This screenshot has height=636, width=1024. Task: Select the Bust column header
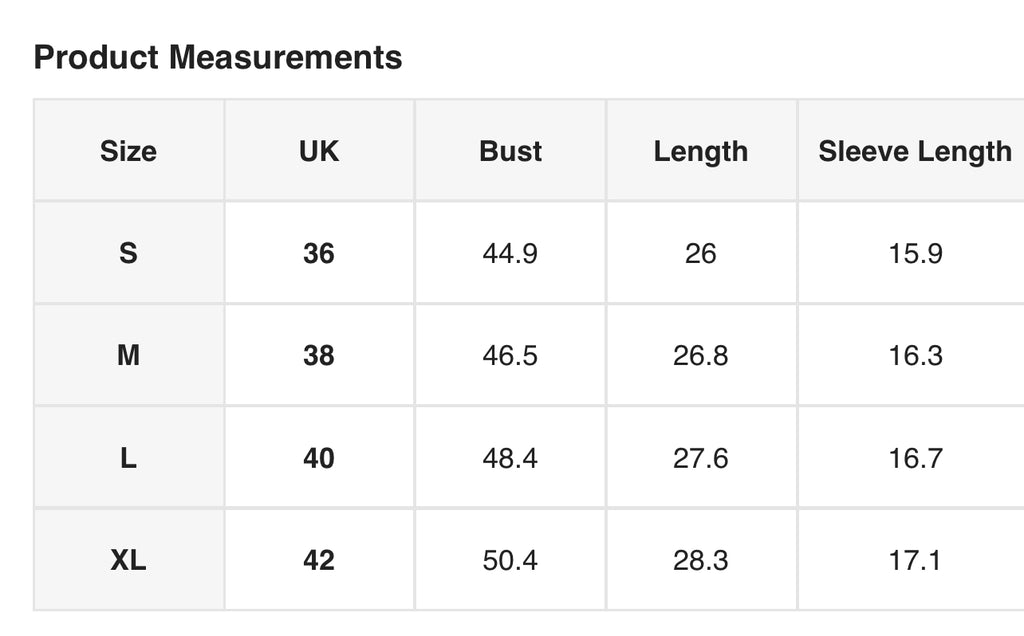pyautogui.click(x=510, y=151)
